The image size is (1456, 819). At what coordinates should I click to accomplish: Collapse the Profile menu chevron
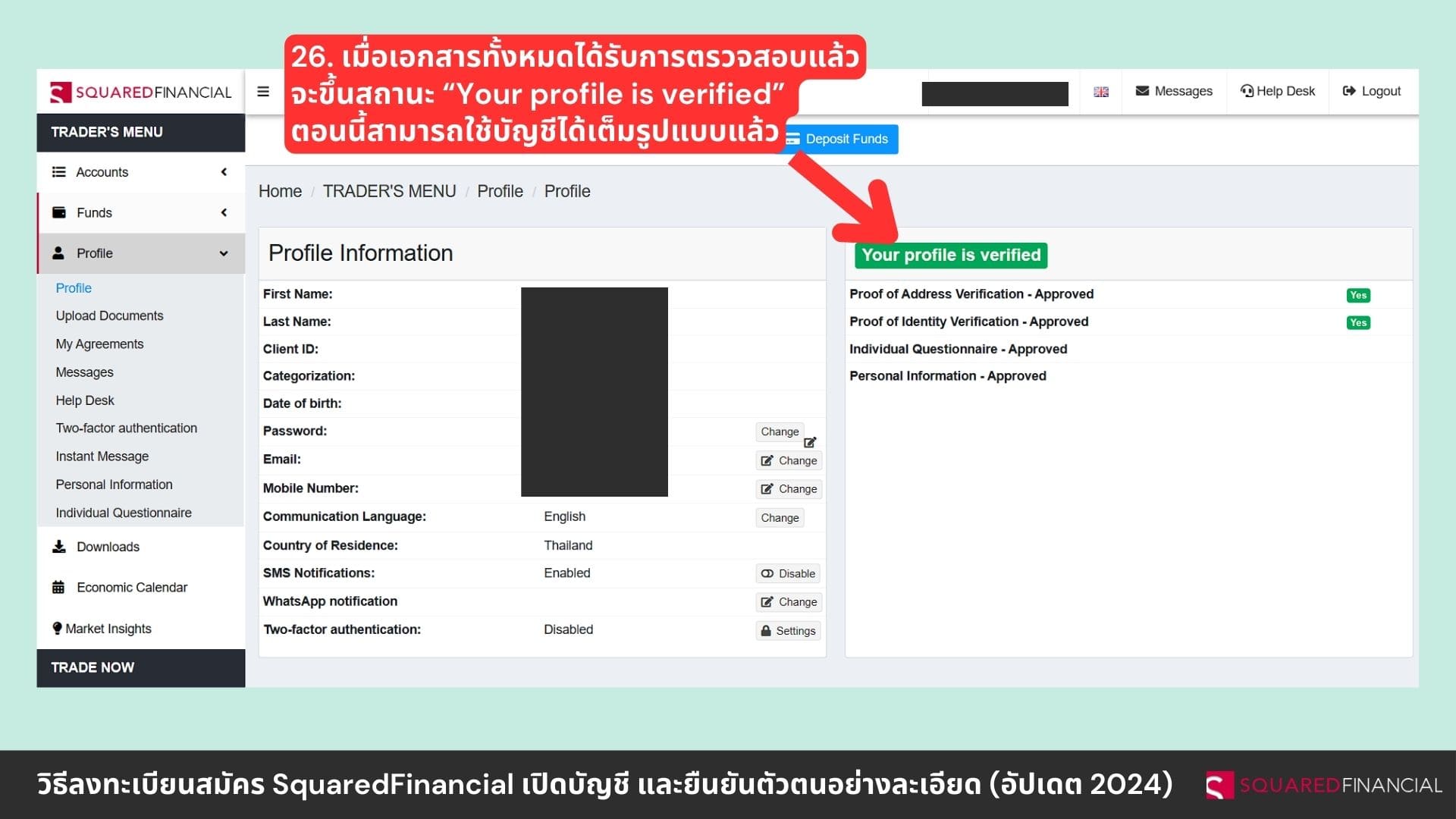[224, 253]
